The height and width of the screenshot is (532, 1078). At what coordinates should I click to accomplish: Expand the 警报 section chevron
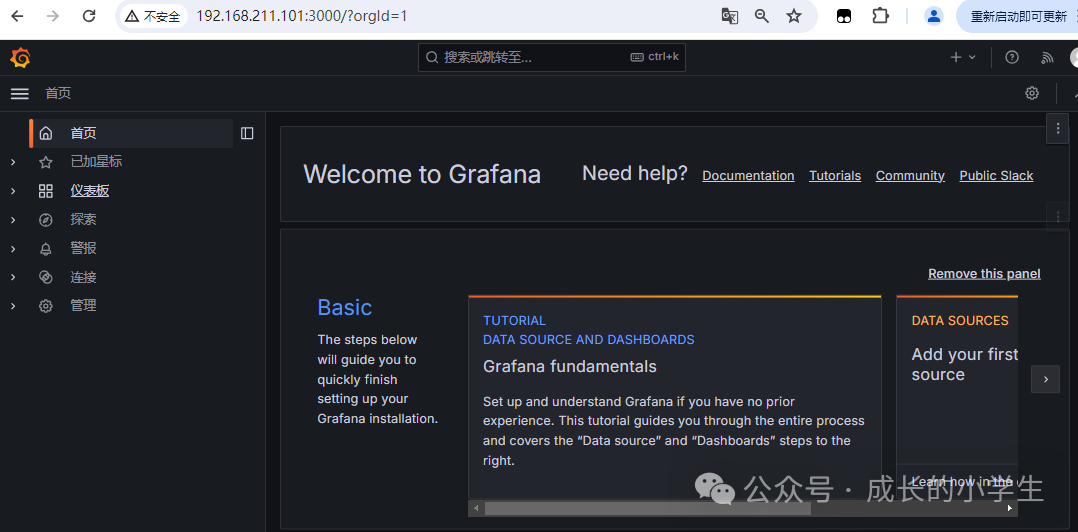(x=13, y=249)
